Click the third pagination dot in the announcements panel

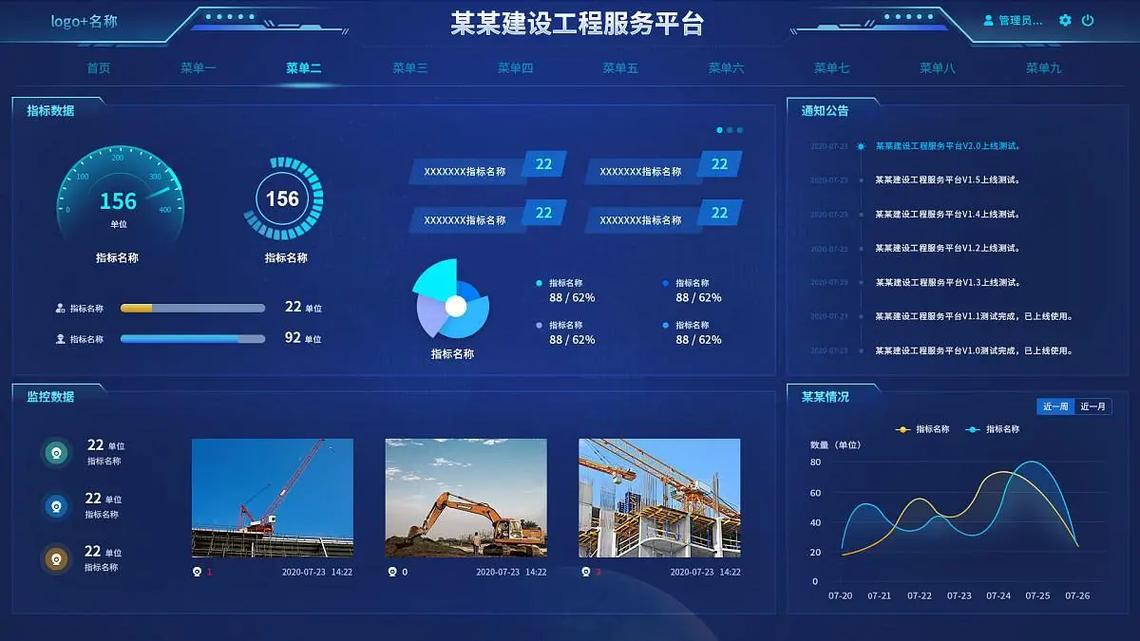coord(740,129)
